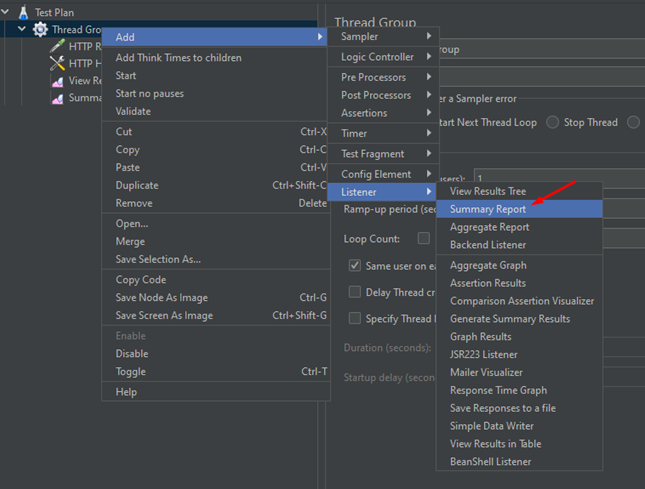Click the Thread Group gear icon
Screen dimensions: 645x489
[x=40, y=29]
